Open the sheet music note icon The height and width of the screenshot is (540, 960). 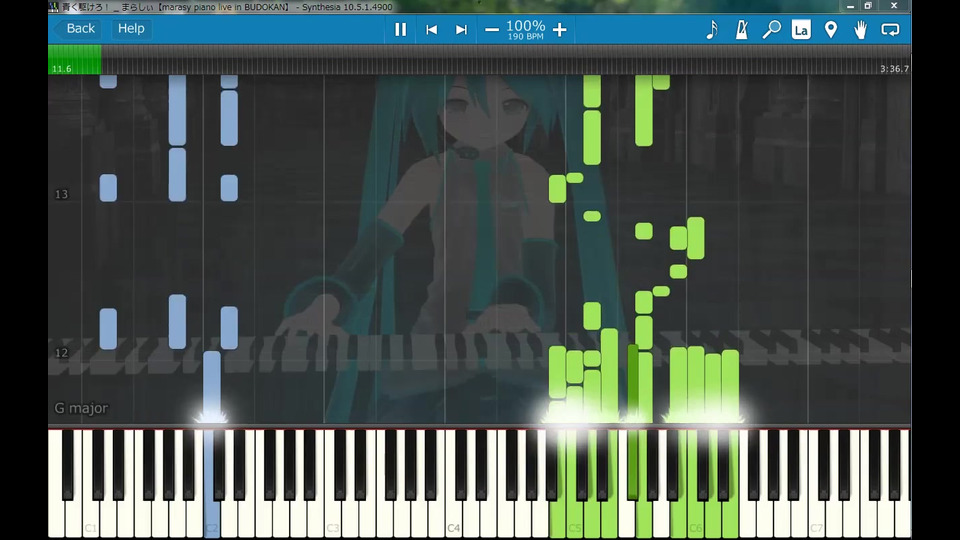tap(711, 29)
